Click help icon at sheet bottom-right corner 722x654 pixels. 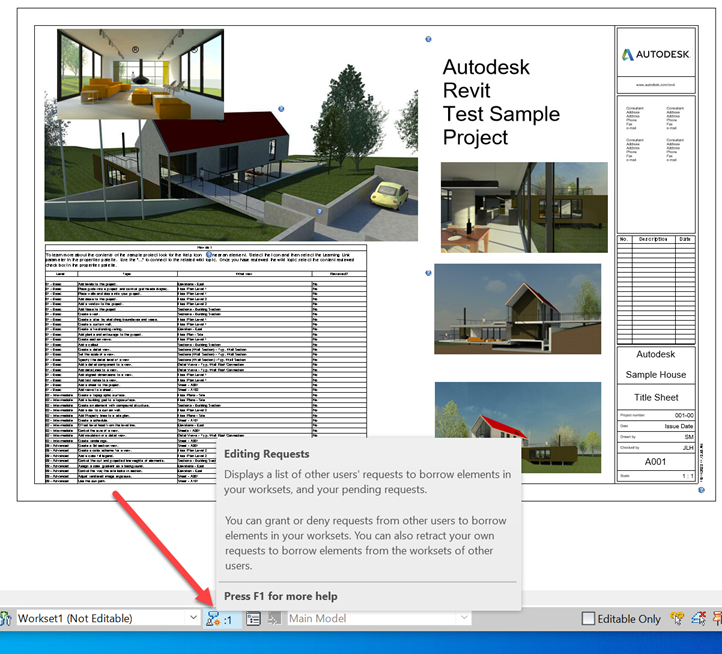coord(701,490)
